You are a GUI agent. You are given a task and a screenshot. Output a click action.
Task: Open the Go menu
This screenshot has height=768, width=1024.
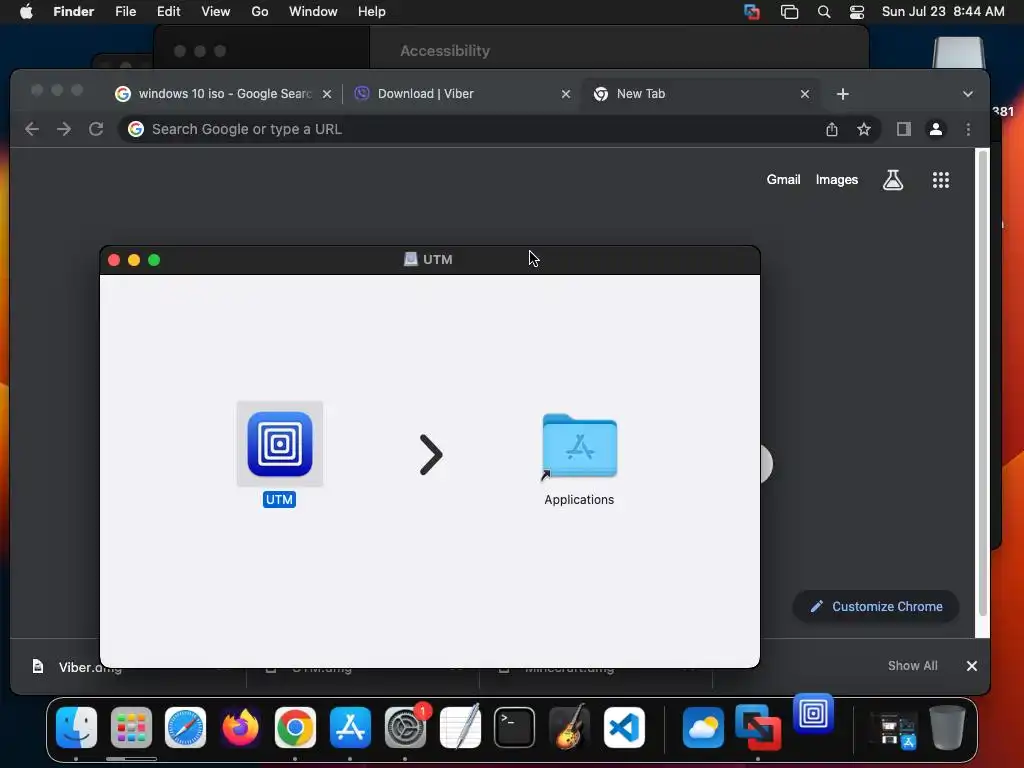[x=260, y=12]
